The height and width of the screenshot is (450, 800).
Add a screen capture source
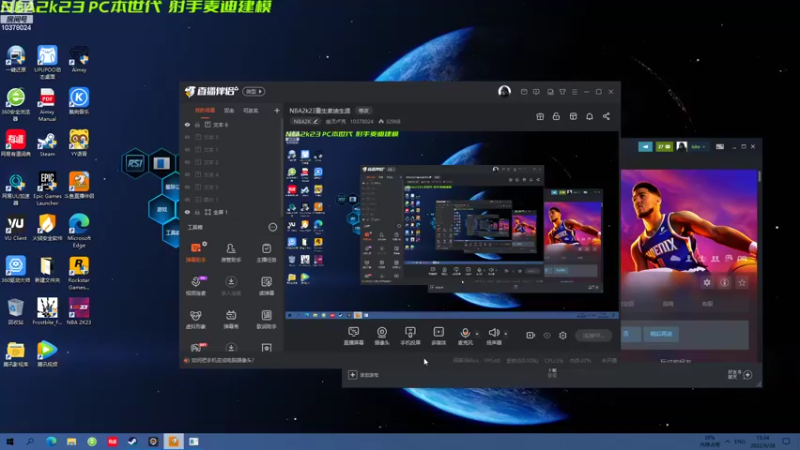point(354,336)
